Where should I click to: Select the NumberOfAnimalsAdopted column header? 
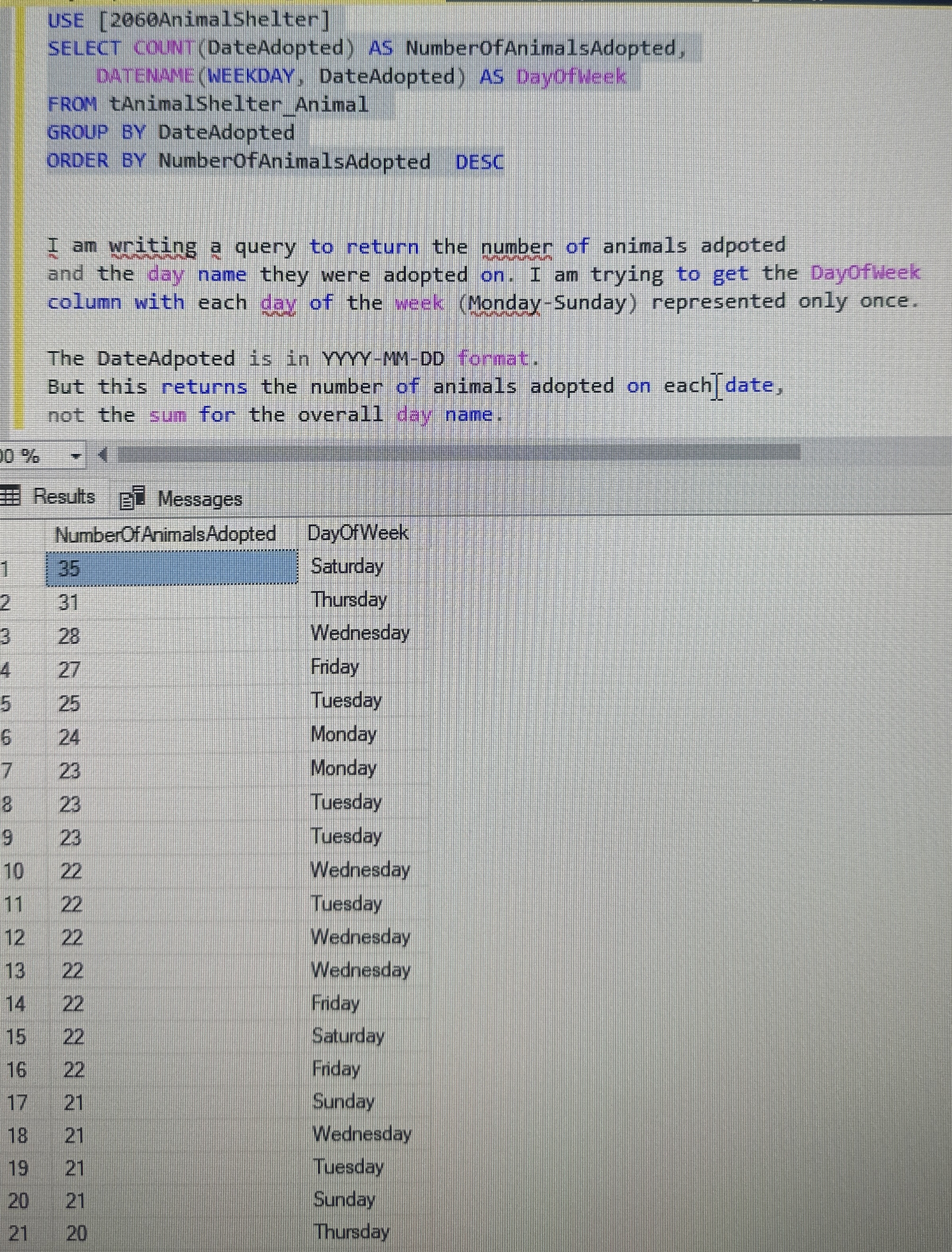166,533
